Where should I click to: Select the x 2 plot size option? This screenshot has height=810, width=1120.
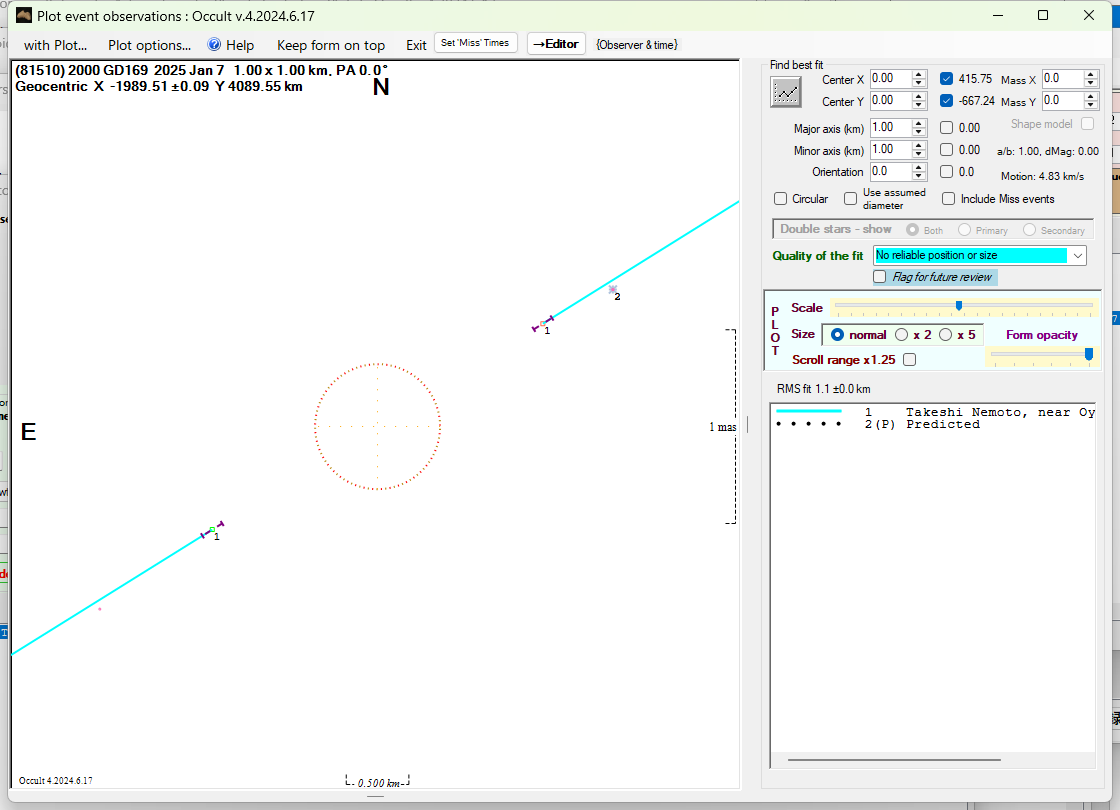click(x=902, y=335)
